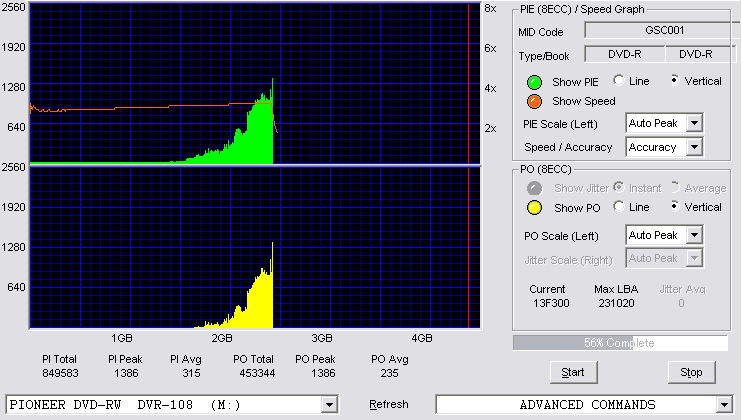The width and height of the screenshot is (742, 420).
Task: Toggle the yellow Show PO indicator
Action: tap(534, 208)
